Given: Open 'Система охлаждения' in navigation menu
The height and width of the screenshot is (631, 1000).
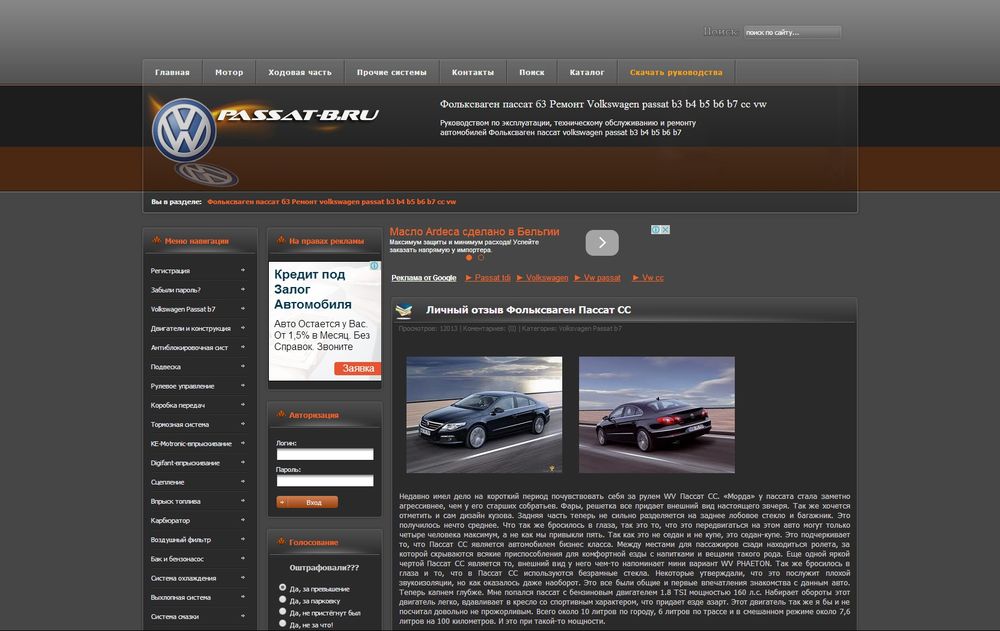Looking at the screenshot, I should tap(183, 578).
